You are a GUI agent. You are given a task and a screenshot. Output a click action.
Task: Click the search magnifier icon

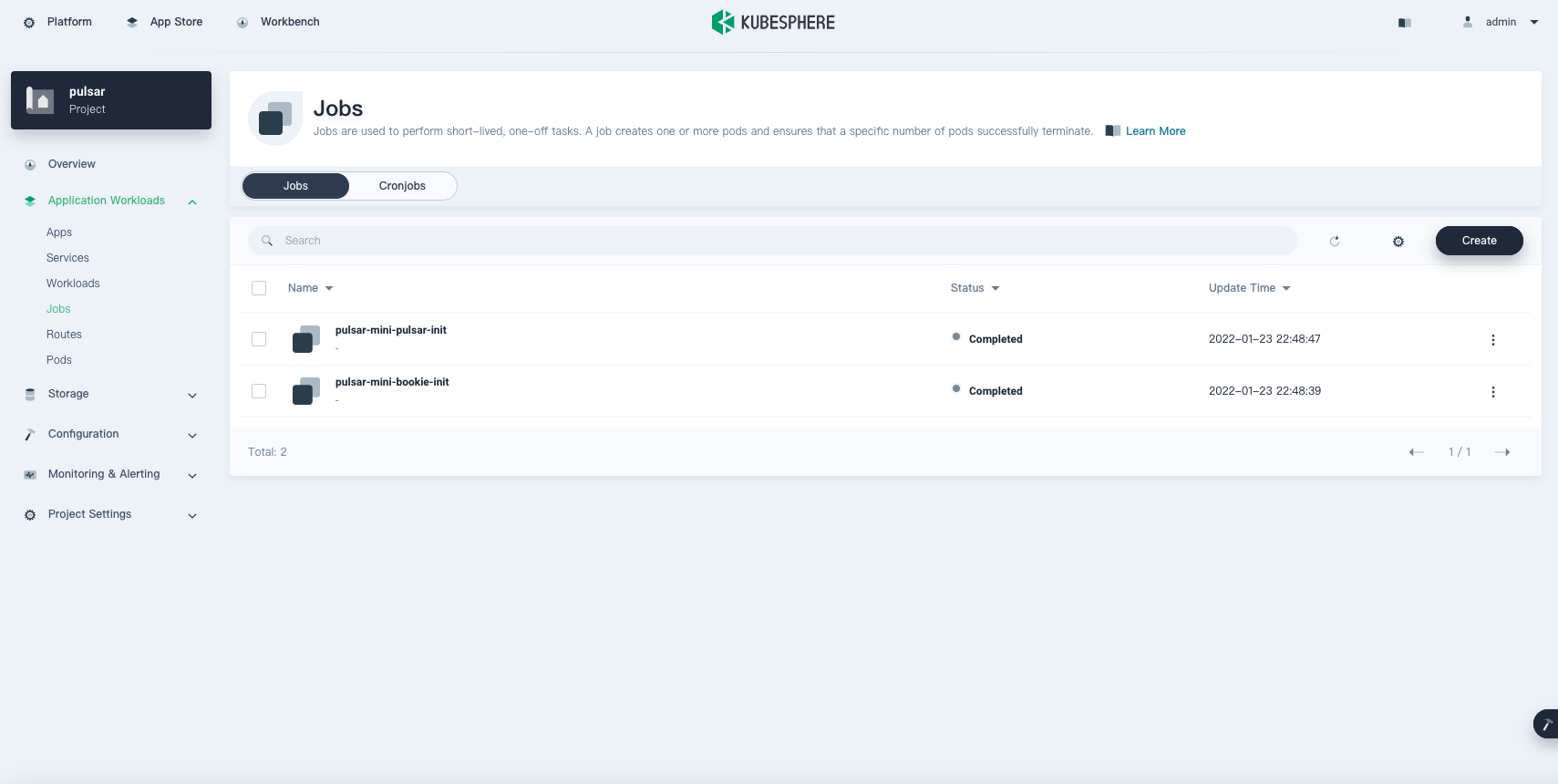click(267, 241)
